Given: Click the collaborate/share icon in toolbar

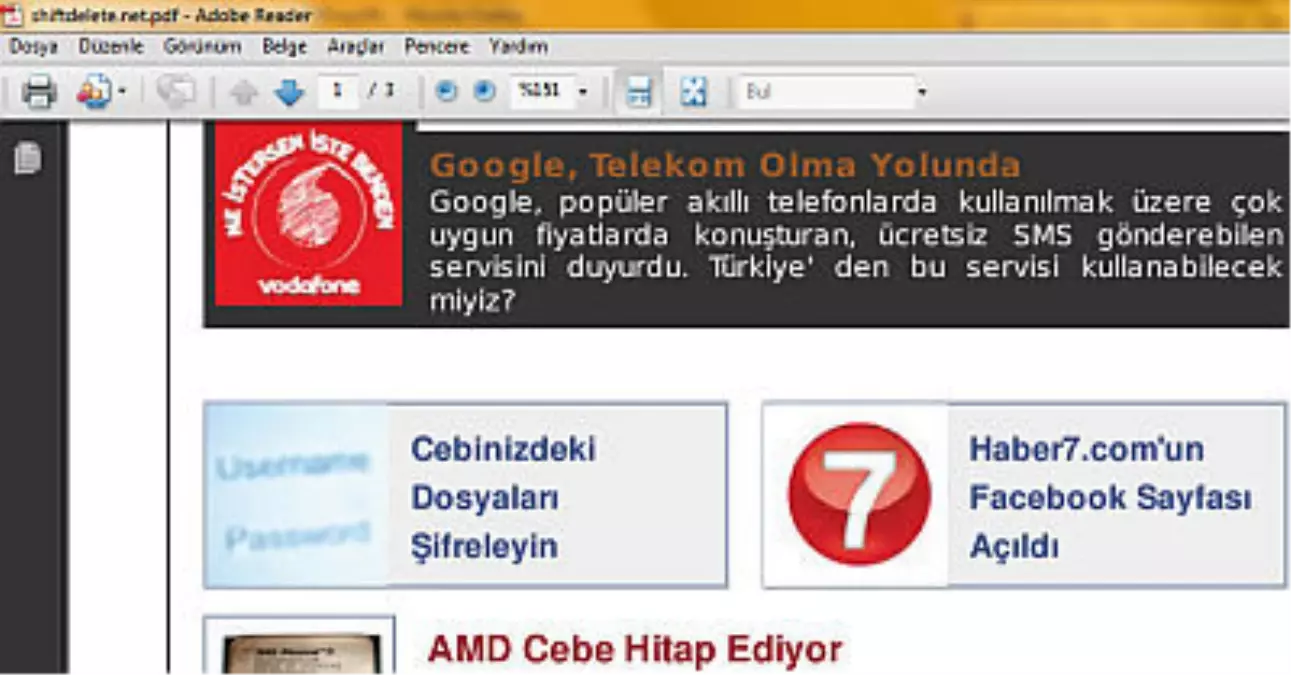Looking at the screenshot, I should pyautogui.click(x=95, y=93).
